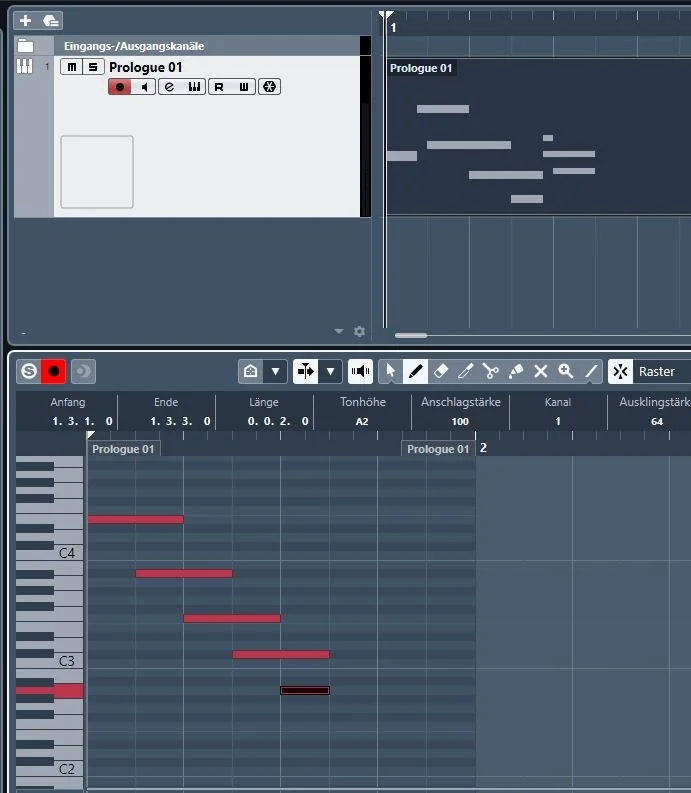Click bar 1 marker in project ruler
The image size is (691, 793).
[x=393, y=28]
